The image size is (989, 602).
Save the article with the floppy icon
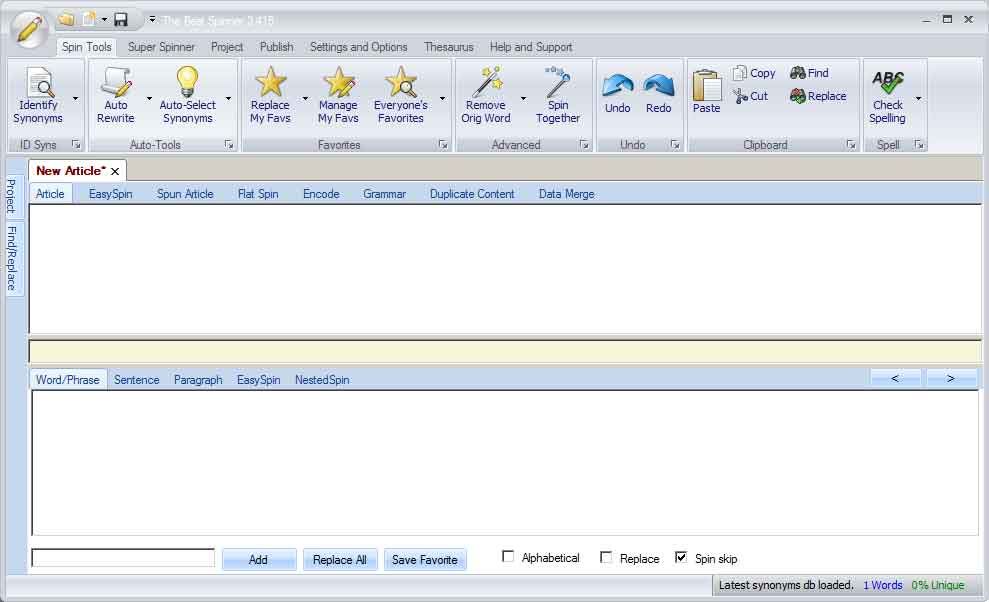(120, 20)
